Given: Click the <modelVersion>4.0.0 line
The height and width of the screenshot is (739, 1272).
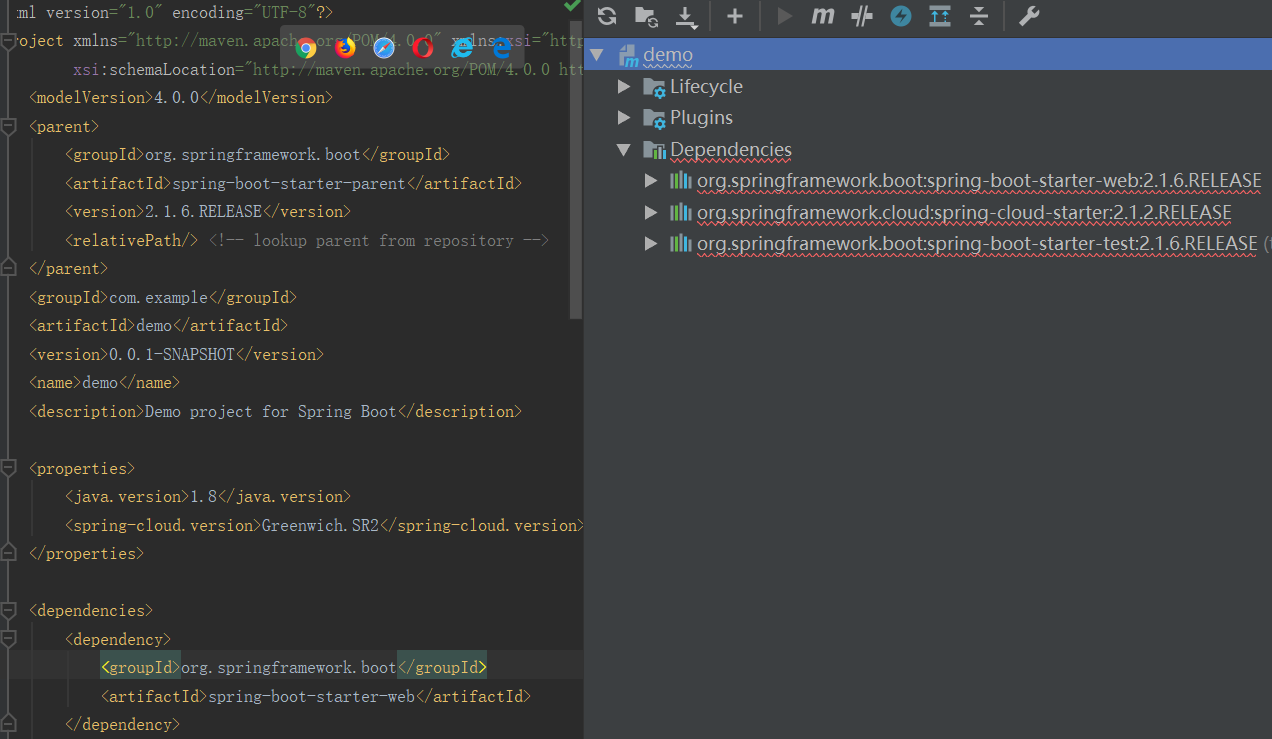Looking at the screenshot, I should click(181, 98).
